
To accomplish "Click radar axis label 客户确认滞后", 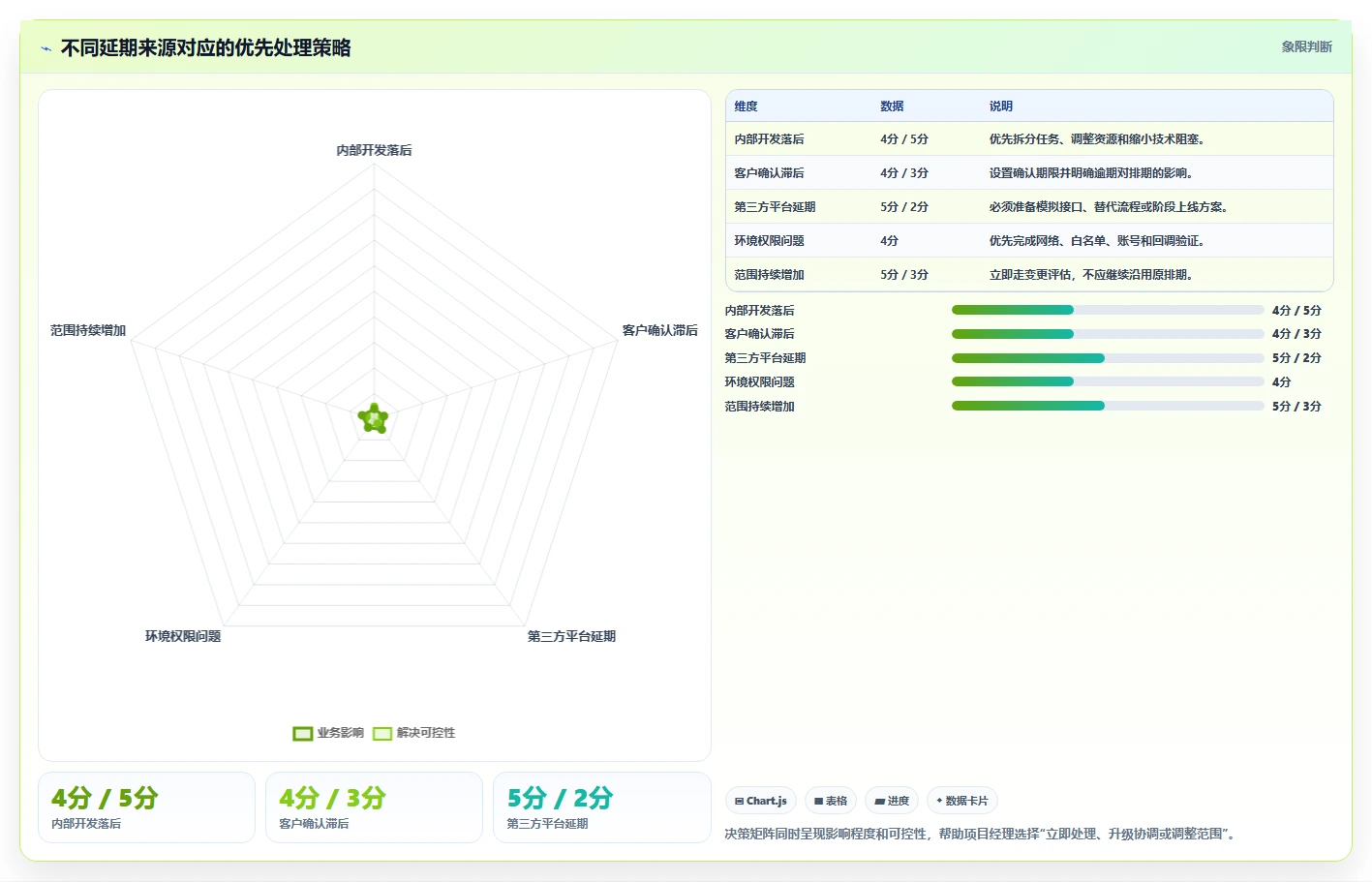I will pos(659,330).
